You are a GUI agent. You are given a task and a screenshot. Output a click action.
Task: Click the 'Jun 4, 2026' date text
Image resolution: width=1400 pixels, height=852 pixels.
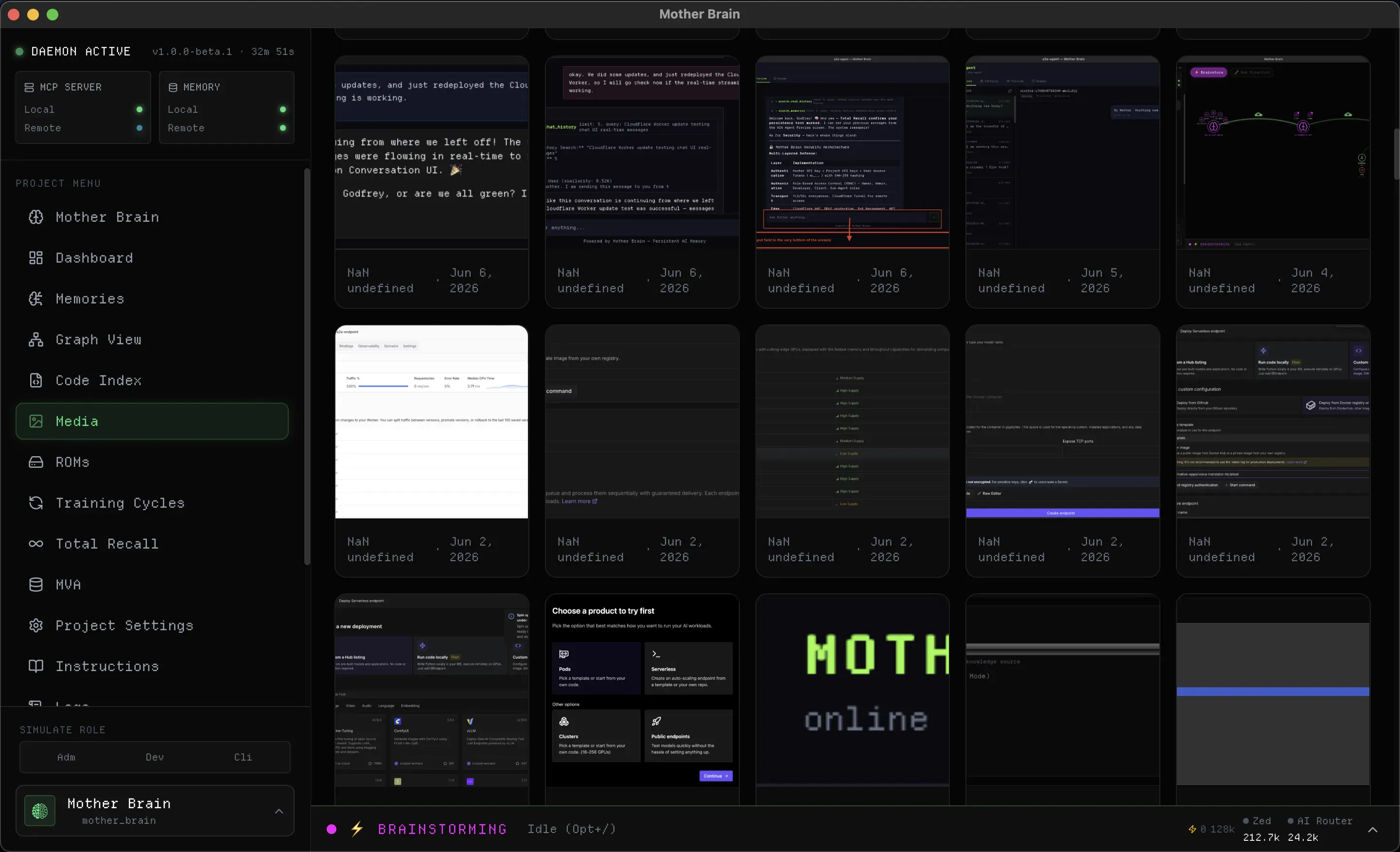coord(1312,281)
